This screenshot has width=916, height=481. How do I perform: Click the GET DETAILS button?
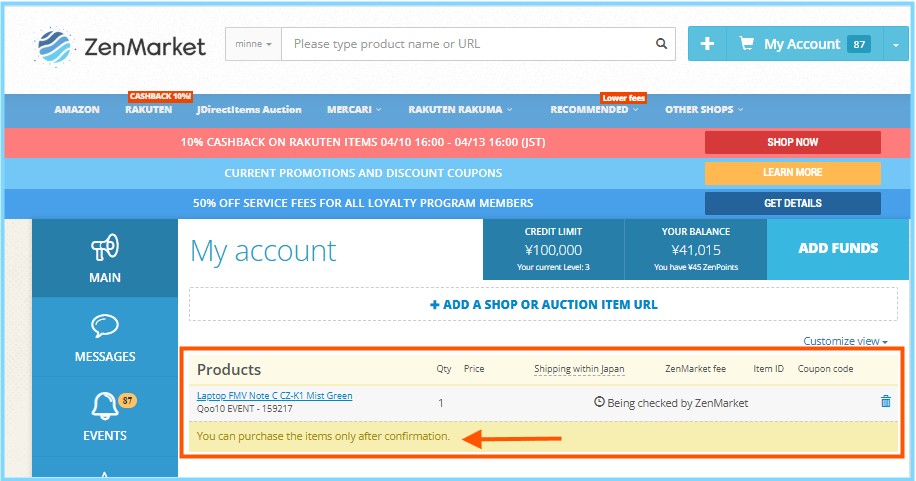tap(793, 203)
